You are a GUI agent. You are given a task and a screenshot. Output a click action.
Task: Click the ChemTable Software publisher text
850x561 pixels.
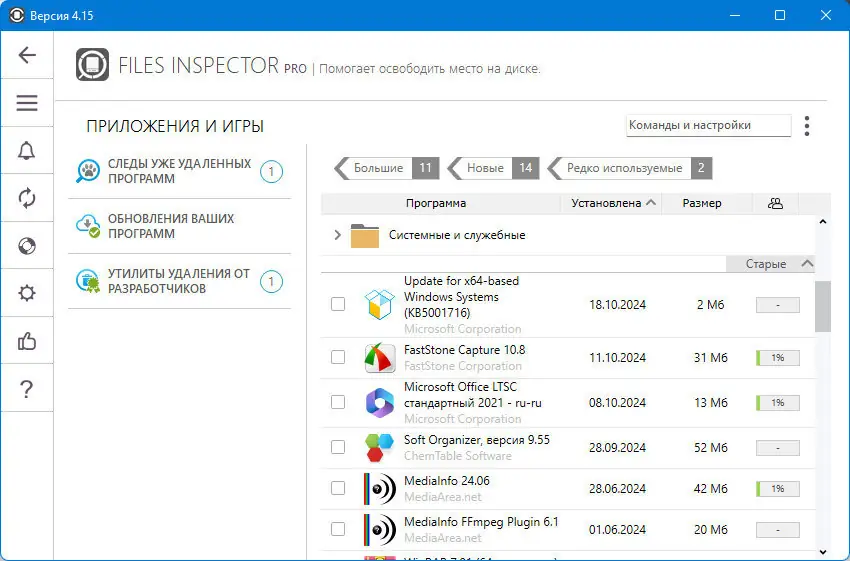tap(458, 456)
